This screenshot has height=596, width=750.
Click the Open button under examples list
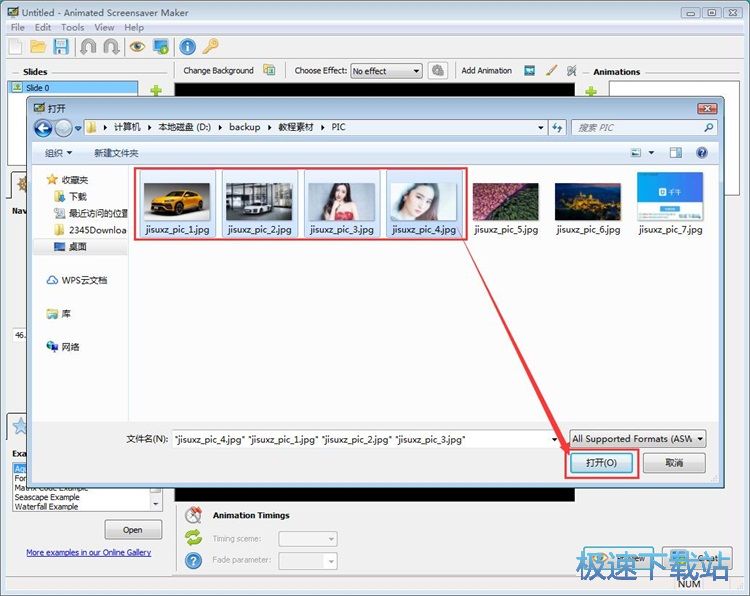pos(133,530)
